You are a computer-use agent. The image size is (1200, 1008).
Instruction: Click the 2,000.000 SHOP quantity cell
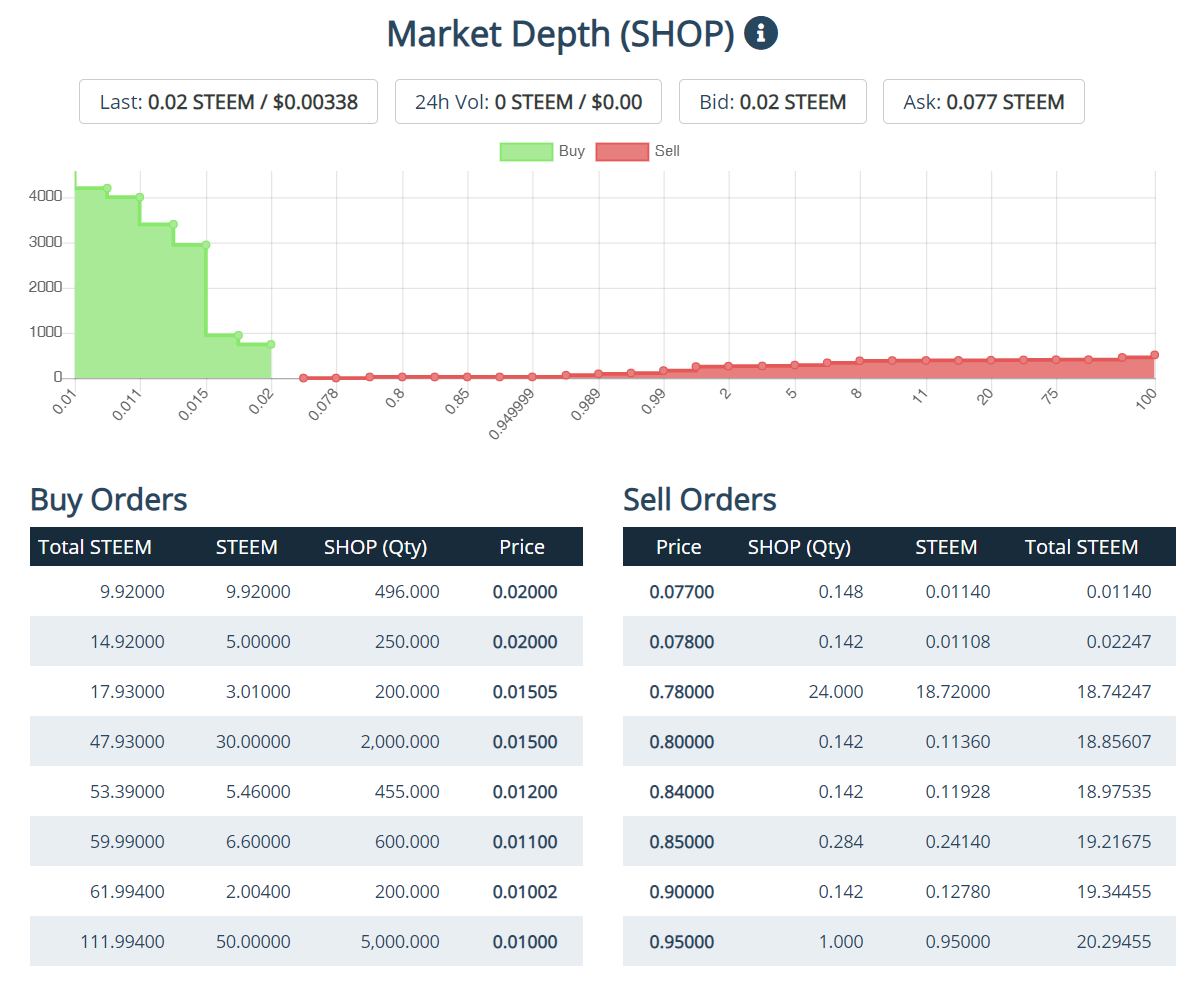400,741
